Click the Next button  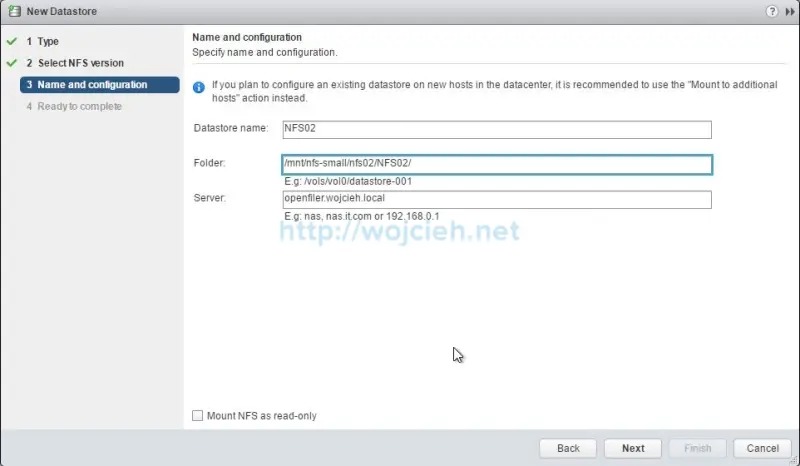[x=633, y=448]
